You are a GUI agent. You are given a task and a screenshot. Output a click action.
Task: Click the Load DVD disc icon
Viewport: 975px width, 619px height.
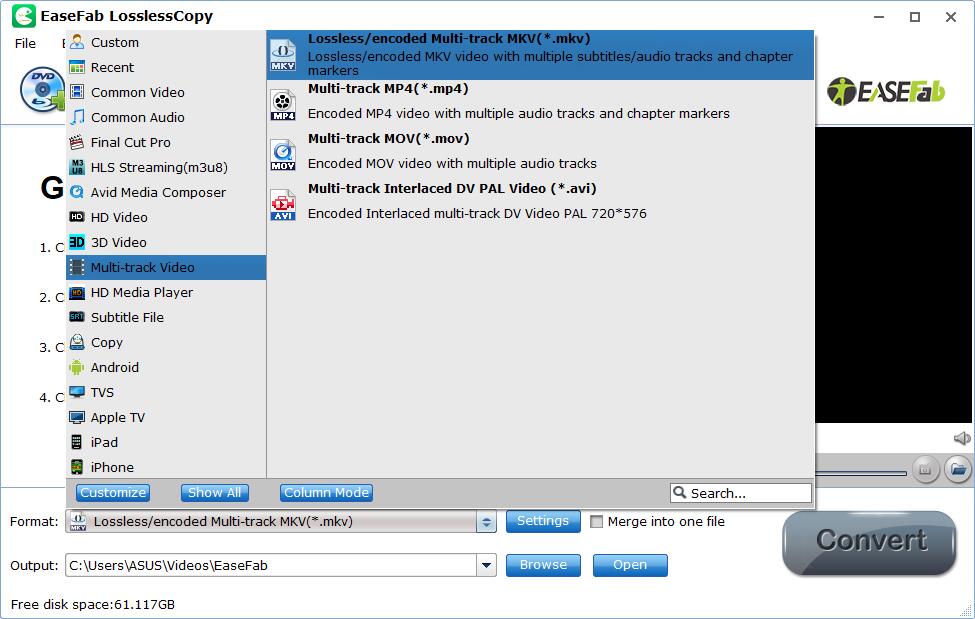point(42,90)
